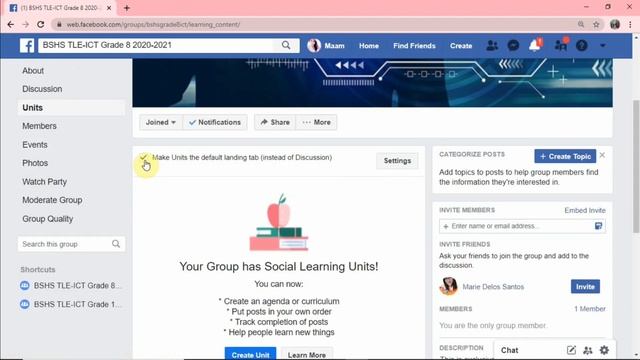
Task: Open the Photos section
Action: tap(35, 163)
